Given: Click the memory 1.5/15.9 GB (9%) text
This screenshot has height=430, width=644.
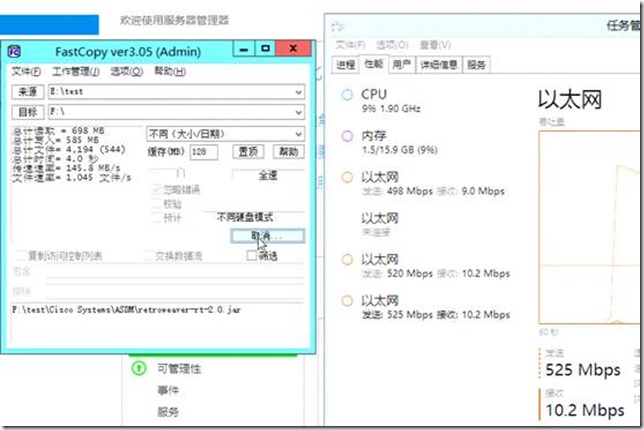Looking at the screenshot, I should click(x=399, y=149).
